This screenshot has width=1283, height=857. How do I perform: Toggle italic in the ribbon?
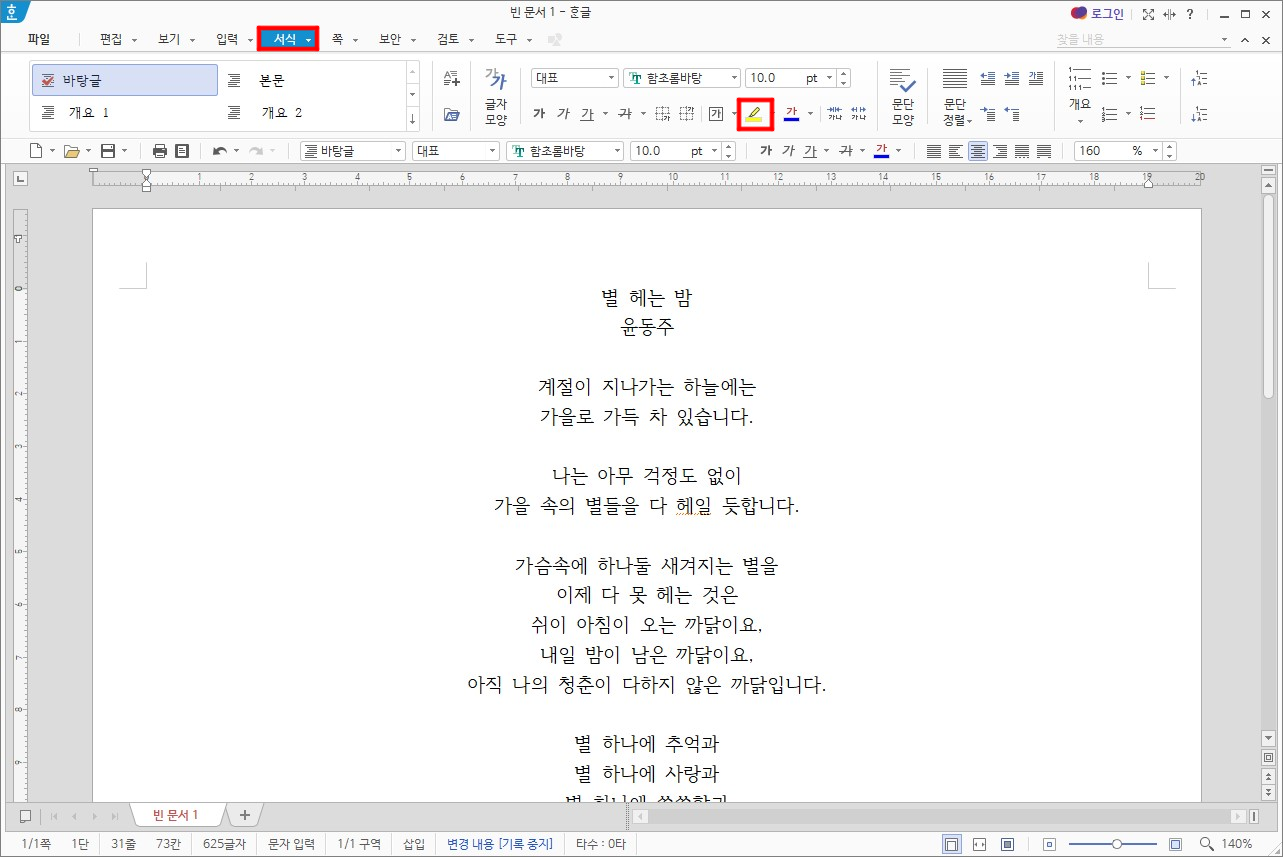(563, 113)
